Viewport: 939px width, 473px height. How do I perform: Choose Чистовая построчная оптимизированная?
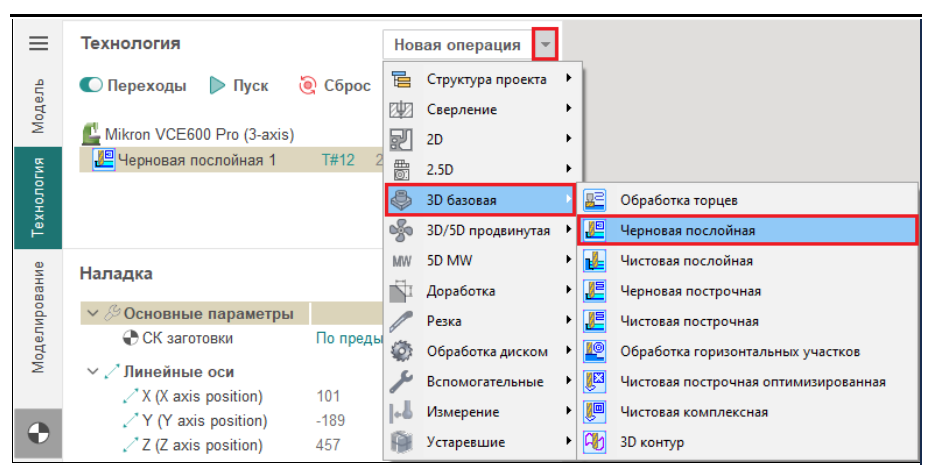752,381
